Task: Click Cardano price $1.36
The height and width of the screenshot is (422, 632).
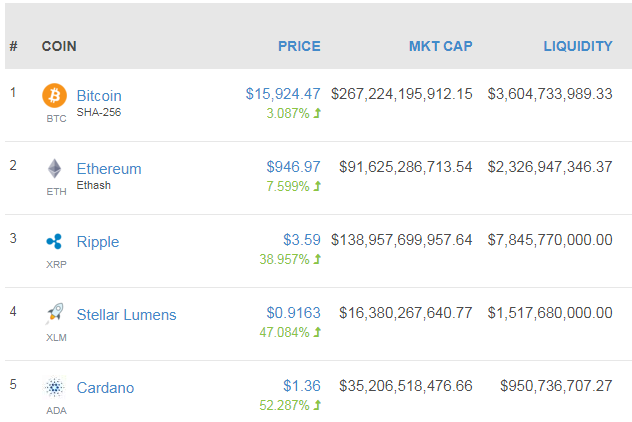Action: tap(302, 386)
